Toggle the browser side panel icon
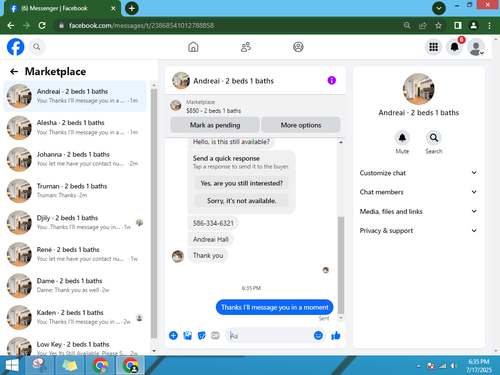 458,25
